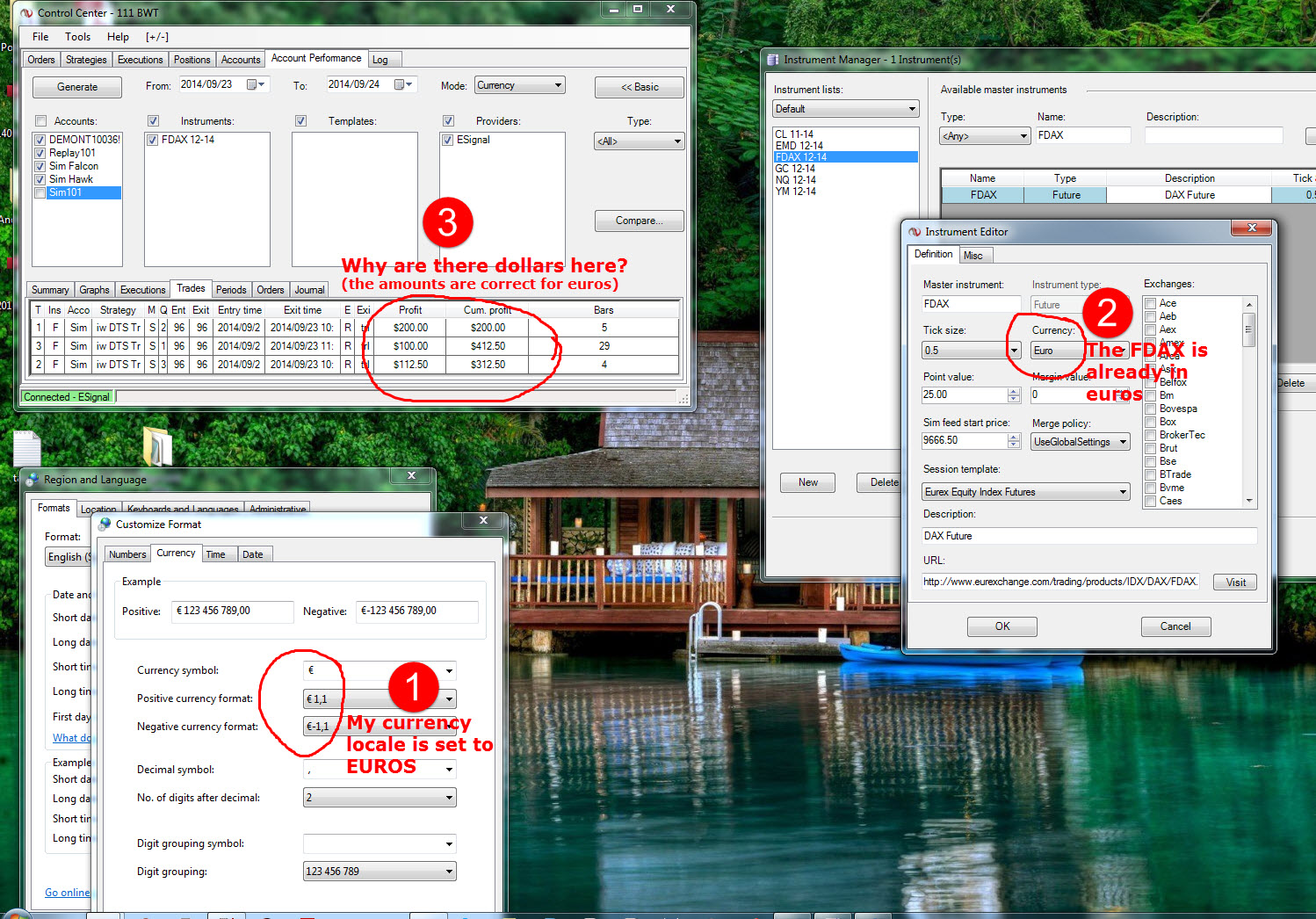Open the Type <All> dropdown in Control Center
1316x919 pixels.
click(x=640, y=141)
